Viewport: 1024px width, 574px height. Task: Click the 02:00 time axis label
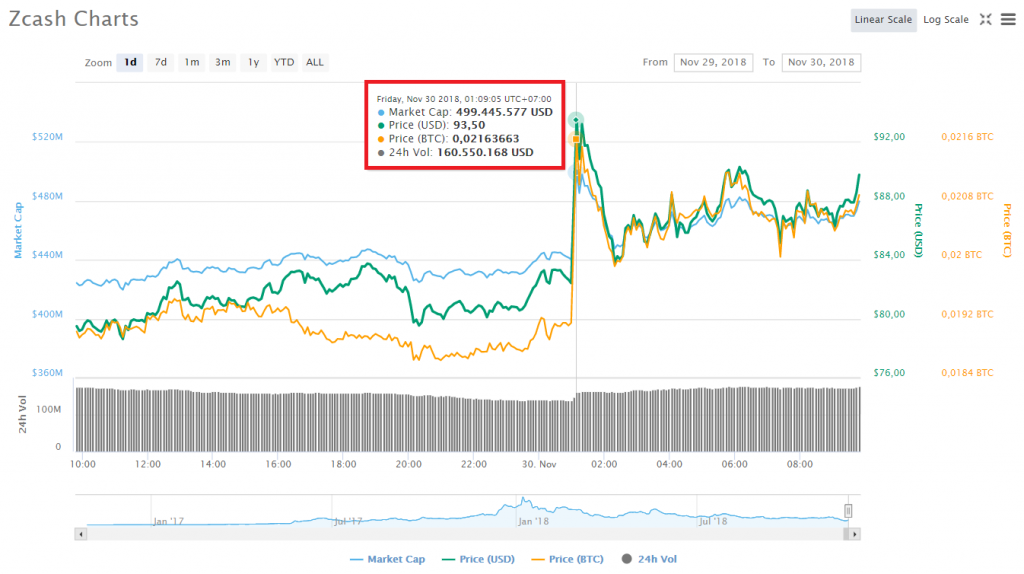(x=604, y=464)
